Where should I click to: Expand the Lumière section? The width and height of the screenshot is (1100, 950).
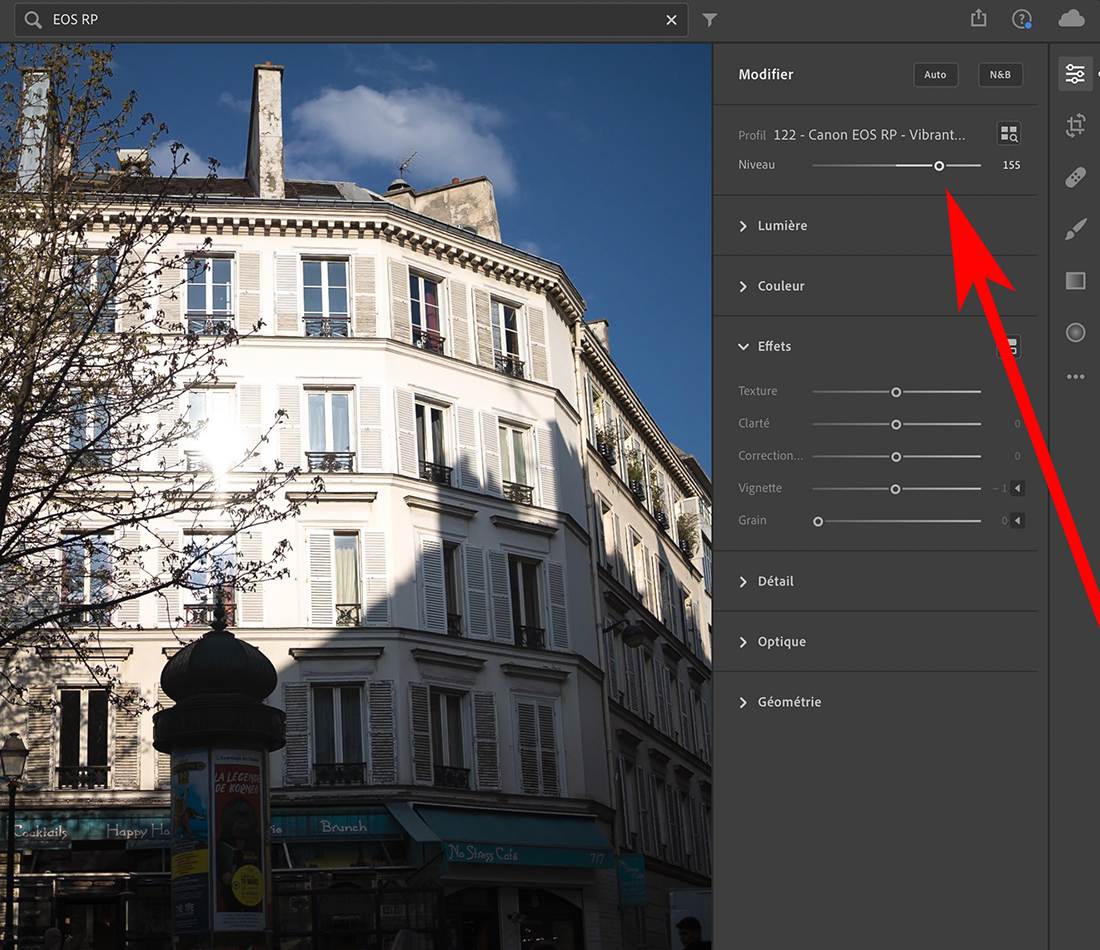tap(781, 226)
